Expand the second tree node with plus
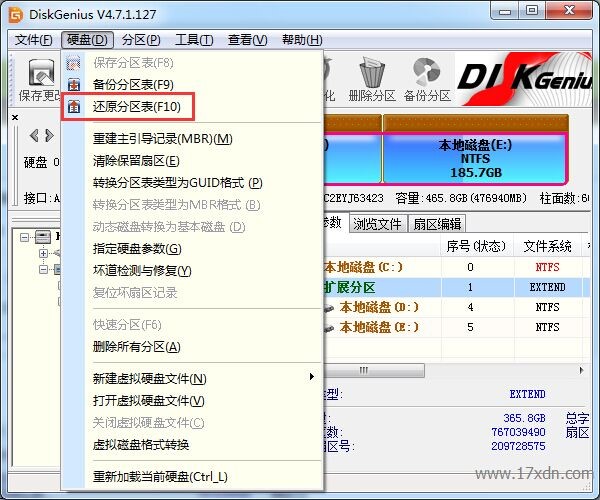This screenshot has width=600, height=500. pyautogui.click(x=43, y=253)
